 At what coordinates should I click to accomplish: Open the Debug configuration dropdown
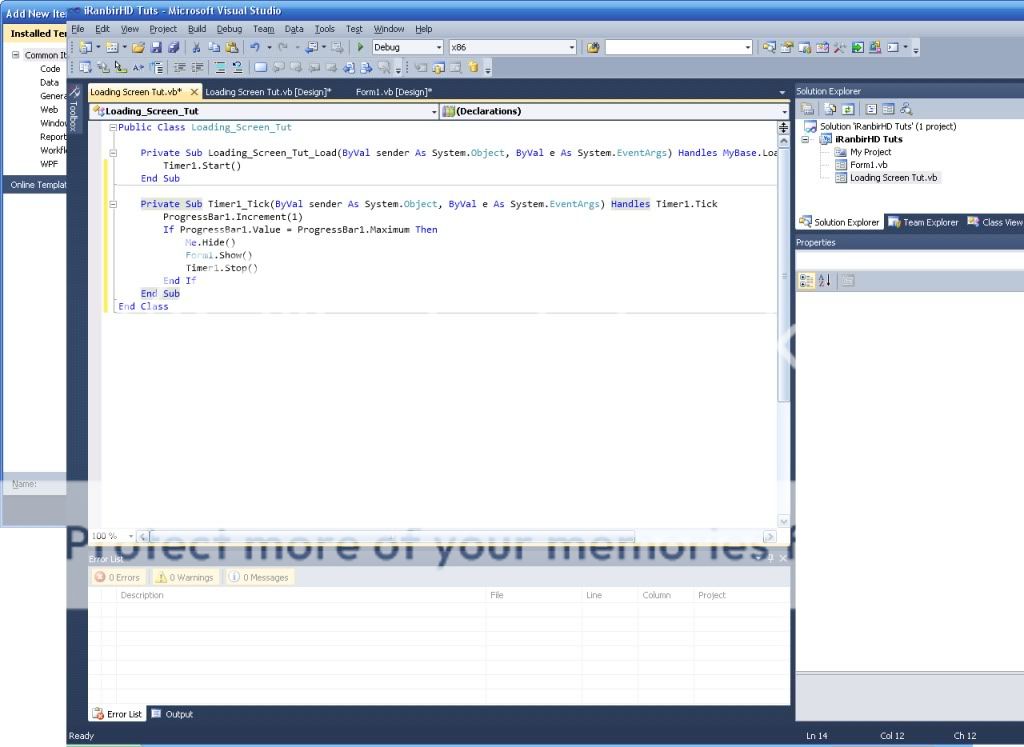438,47
